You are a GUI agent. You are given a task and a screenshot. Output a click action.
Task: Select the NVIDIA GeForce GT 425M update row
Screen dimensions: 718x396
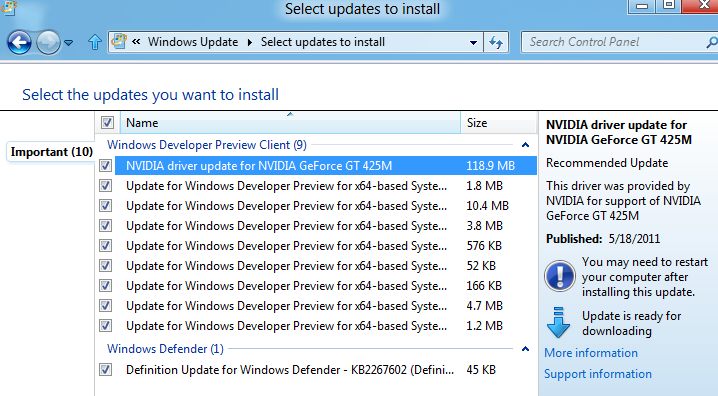pos(326,166)
